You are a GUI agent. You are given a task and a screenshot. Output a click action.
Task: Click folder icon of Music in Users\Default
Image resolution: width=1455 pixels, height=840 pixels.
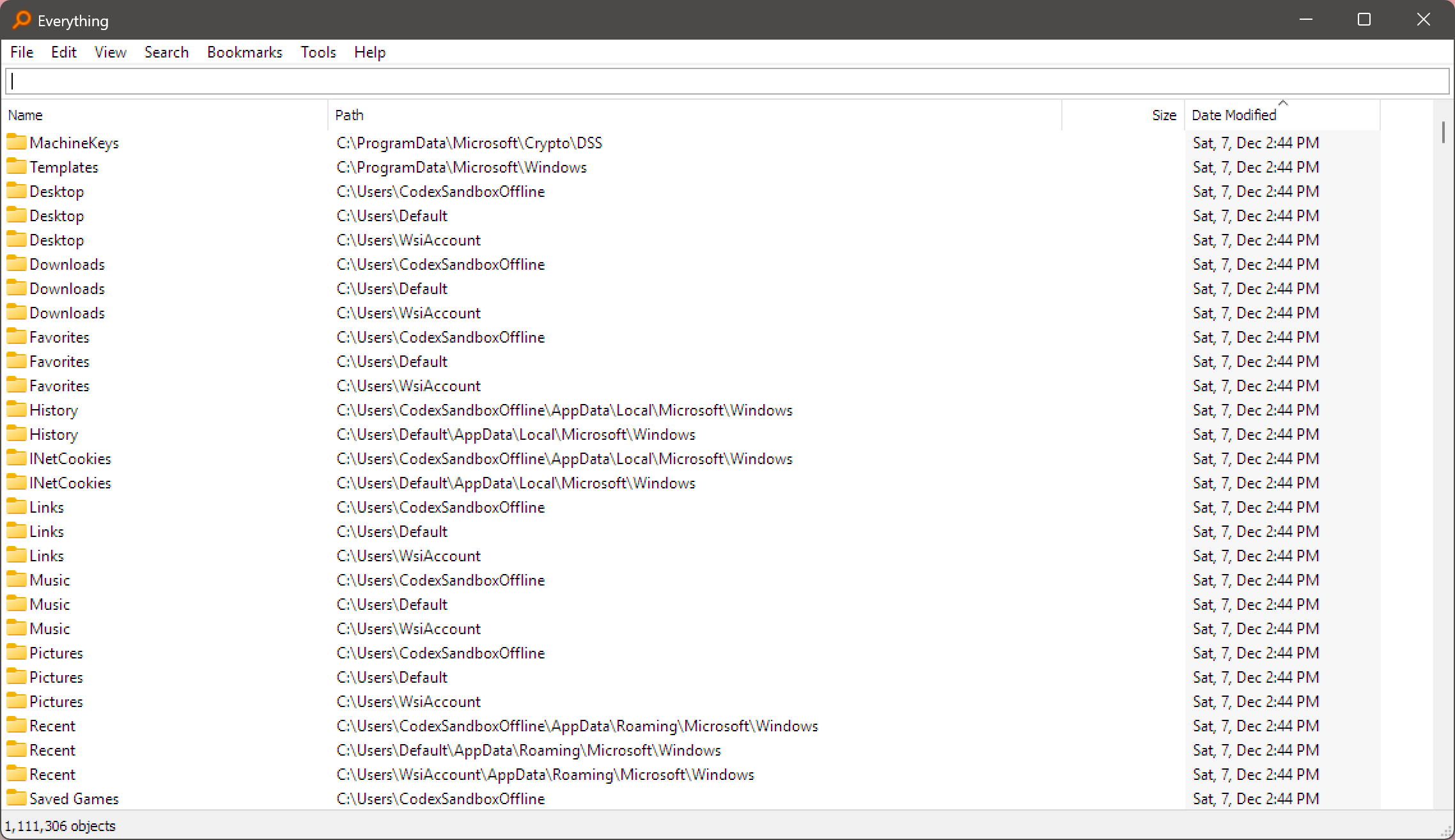(x=17, y=603)
